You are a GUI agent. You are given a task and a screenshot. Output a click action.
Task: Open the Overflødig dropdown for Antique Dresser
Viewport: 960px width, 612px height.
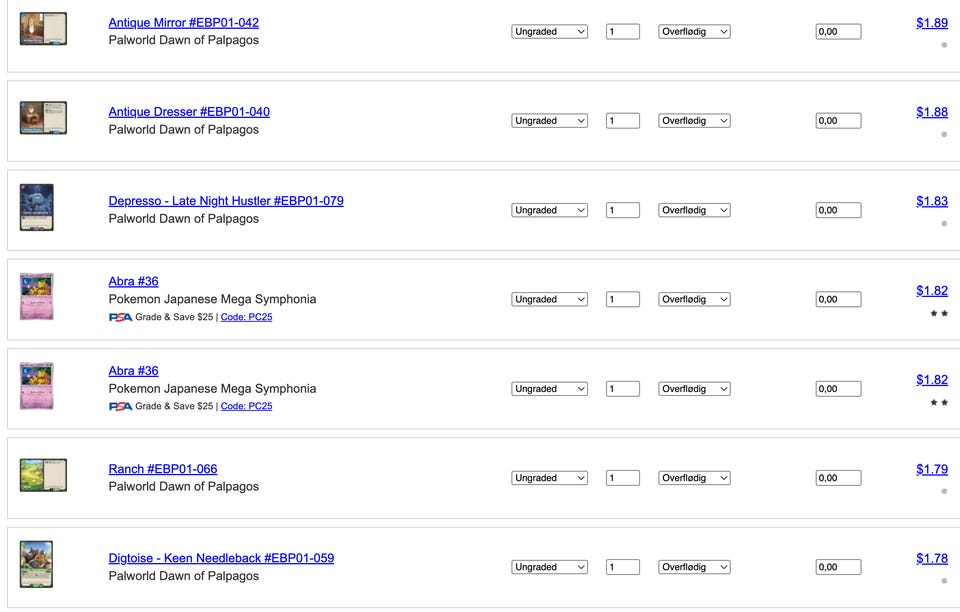pos(694,121)
